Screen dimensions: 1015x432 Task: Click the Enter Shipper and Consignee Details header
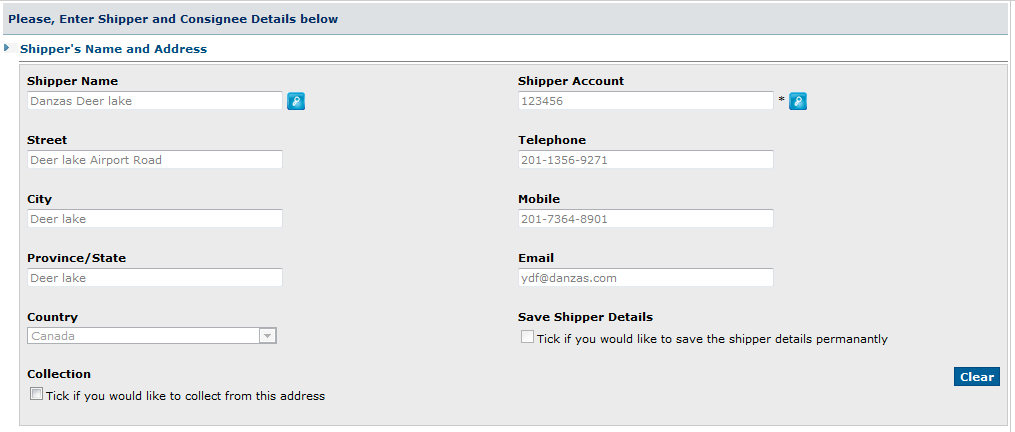(173, 19)
